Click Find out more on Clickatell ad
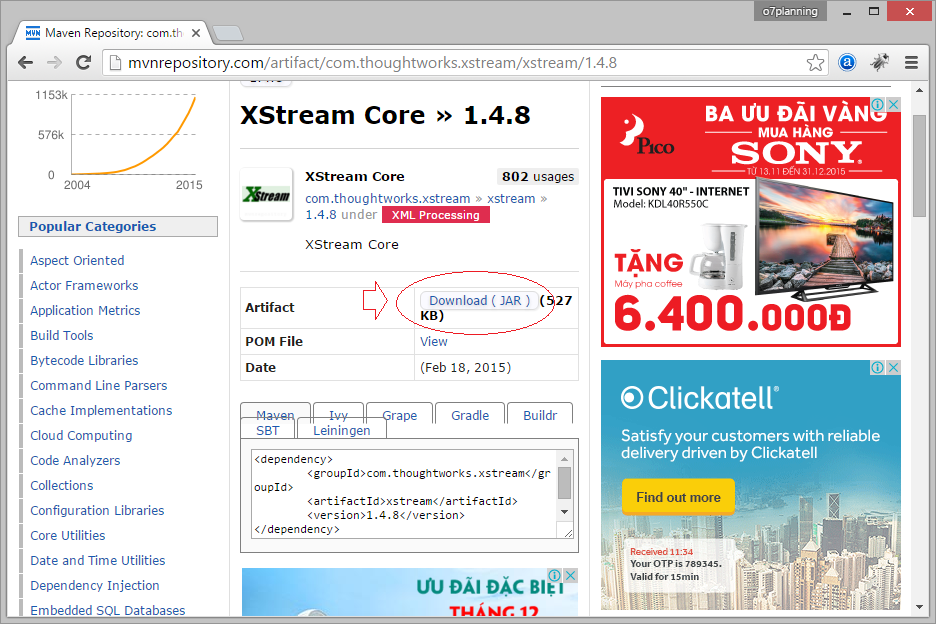 pos(678,497)
